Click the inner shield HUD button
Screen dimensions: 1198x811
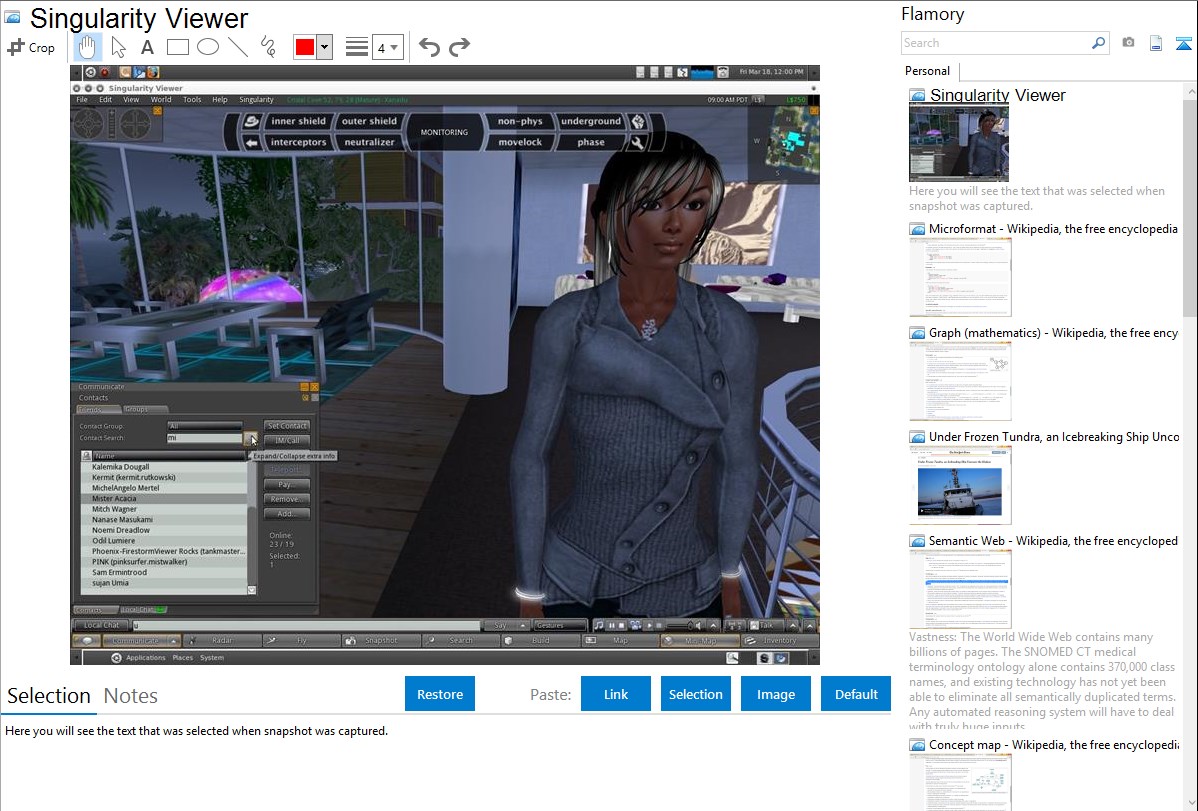click(x=298, y=121)
